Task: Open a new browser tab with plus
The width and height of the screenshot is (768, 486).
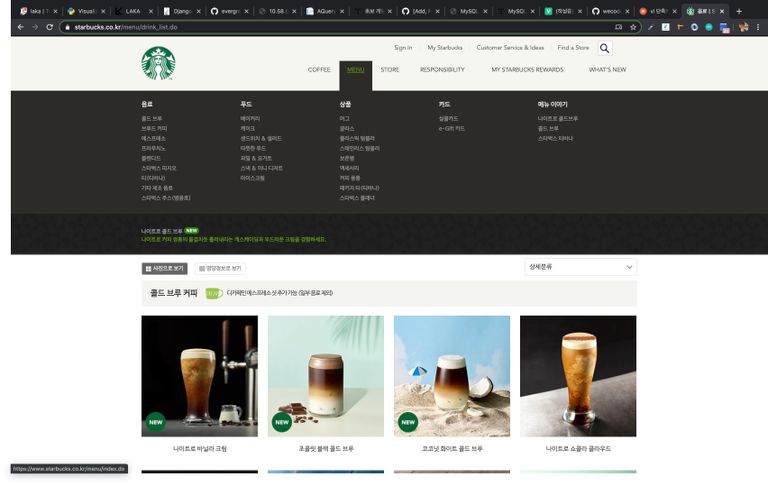Action: pyautogui.click(x=739, y=11)
